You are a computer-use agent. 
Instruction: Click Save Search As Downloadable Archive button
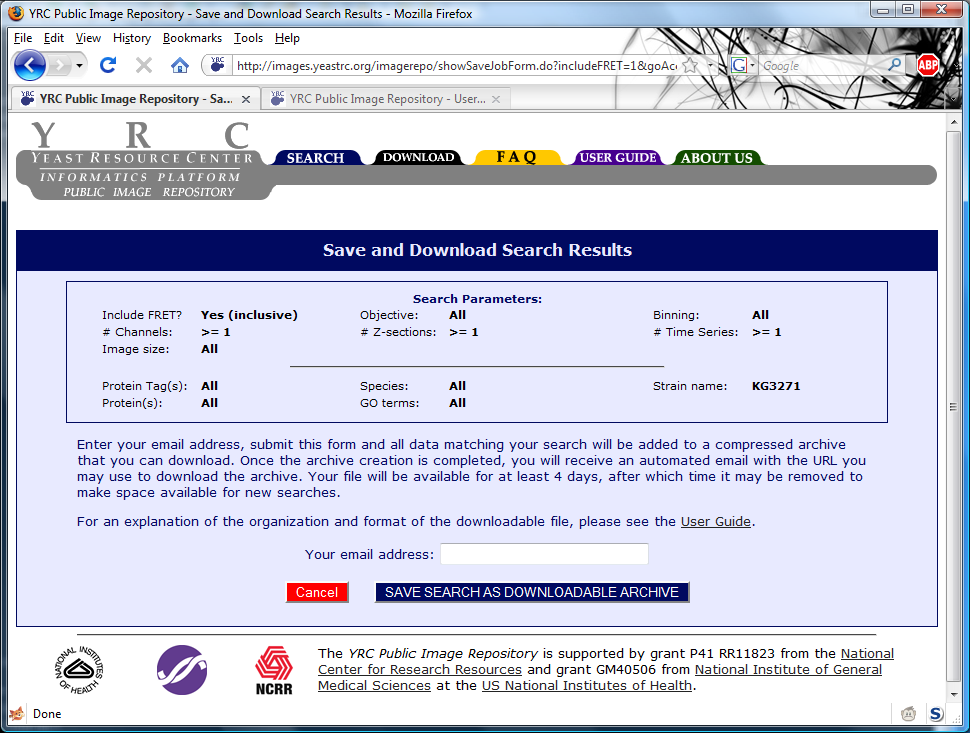click(x=532, y=593)
